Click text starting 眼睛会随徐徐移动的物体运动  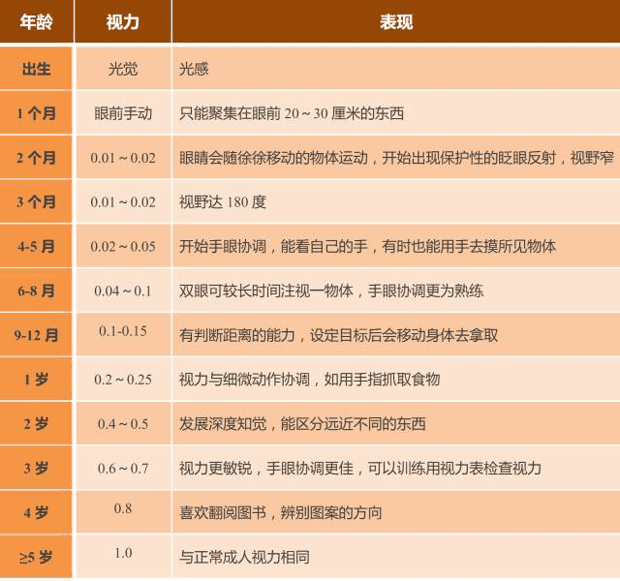(396, 157)
